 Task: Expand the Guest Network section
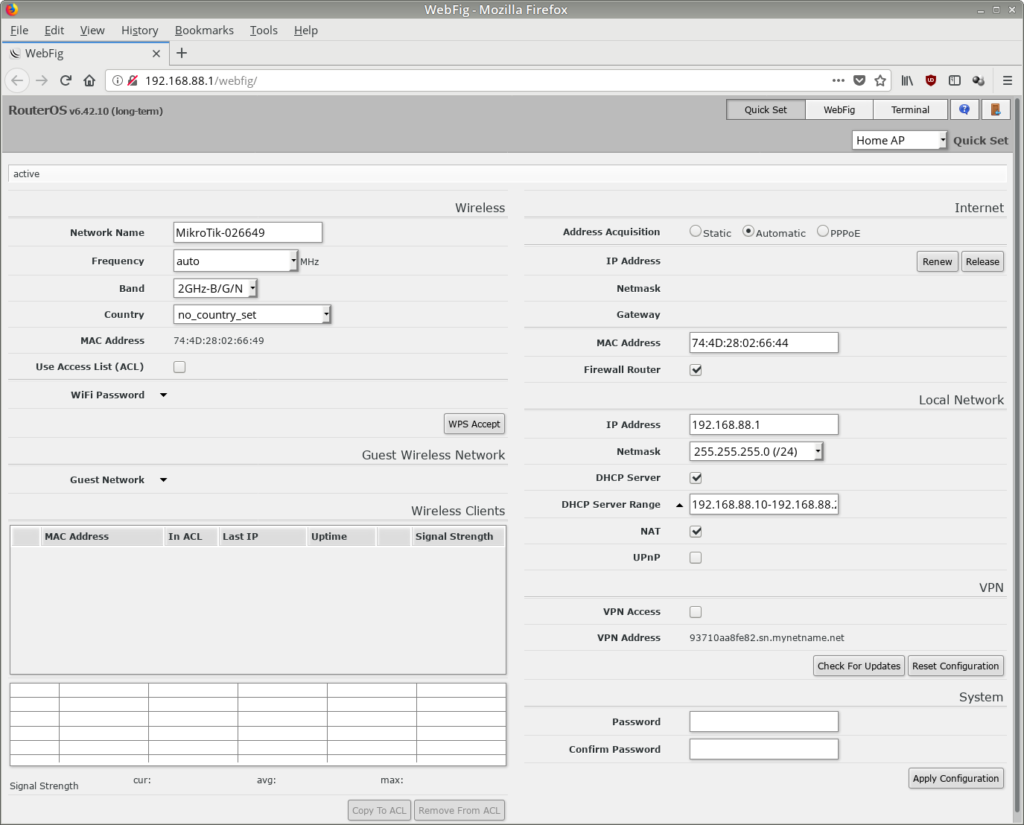[x=163, y=479]
